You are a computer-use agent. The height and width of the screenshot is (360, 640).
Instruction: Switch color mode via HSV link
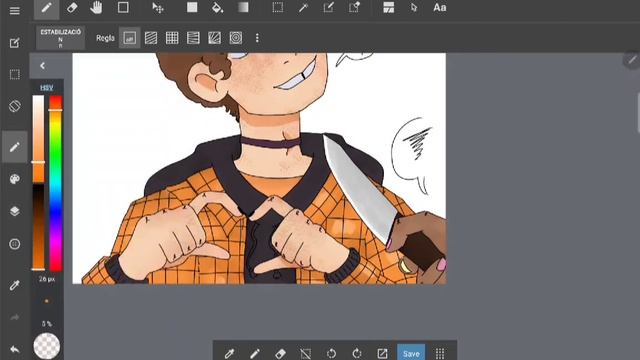pos(47,87)
